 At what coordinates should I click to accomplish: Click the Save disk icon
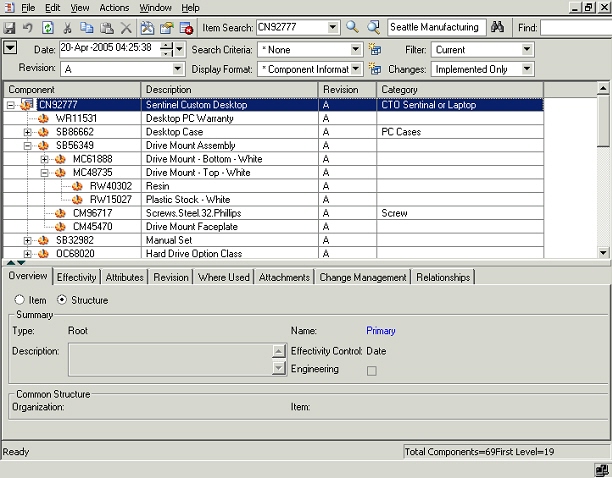pos(9,28)
